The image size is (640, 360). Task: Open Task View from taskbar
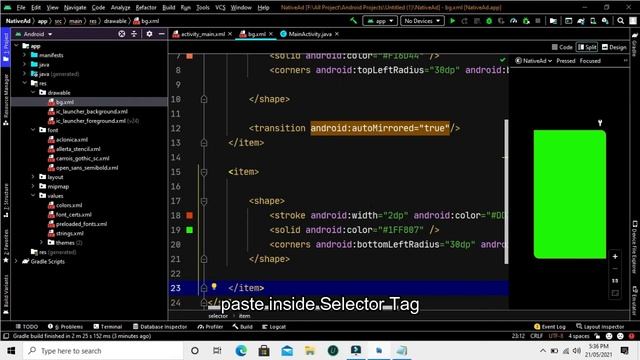pos(217,351)
